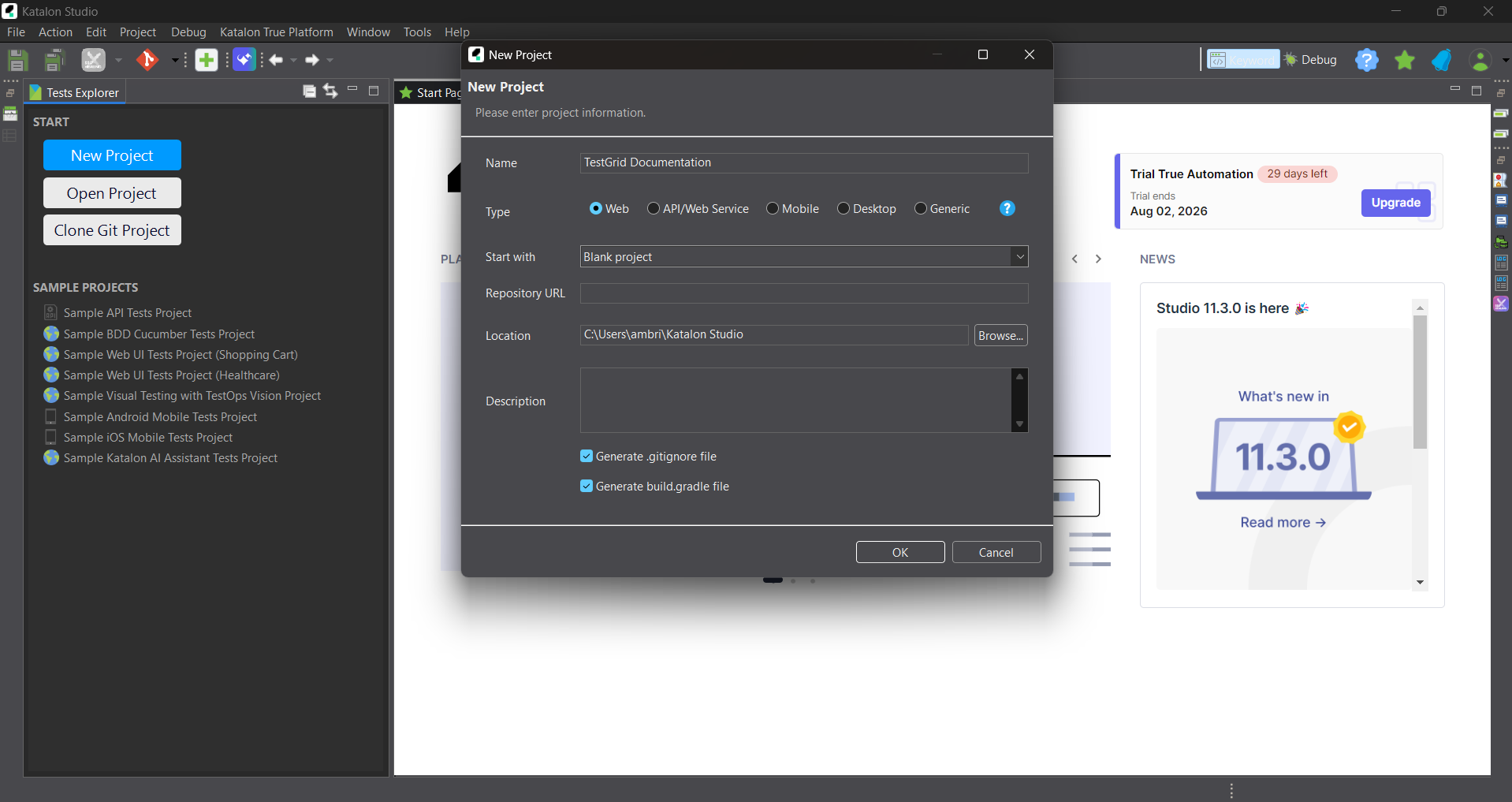This screenshot has height=802, width=1512.
Task: Open the blue question-mark help badge
Action: 1367,60
